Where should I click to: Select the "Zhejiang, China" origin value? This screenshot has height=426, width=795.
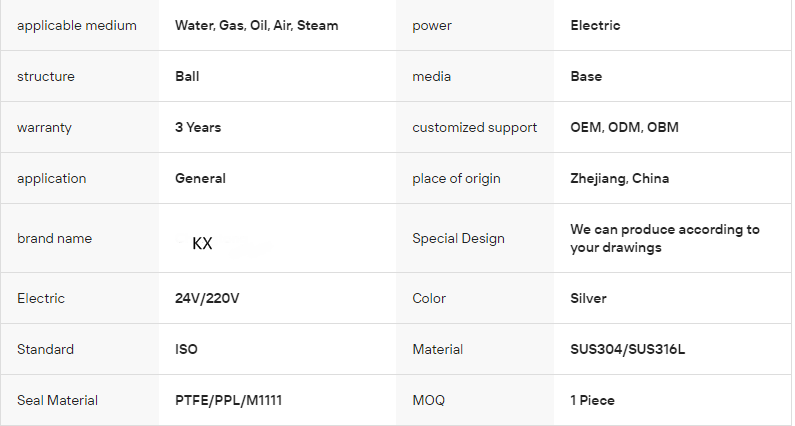coord(620,178)
